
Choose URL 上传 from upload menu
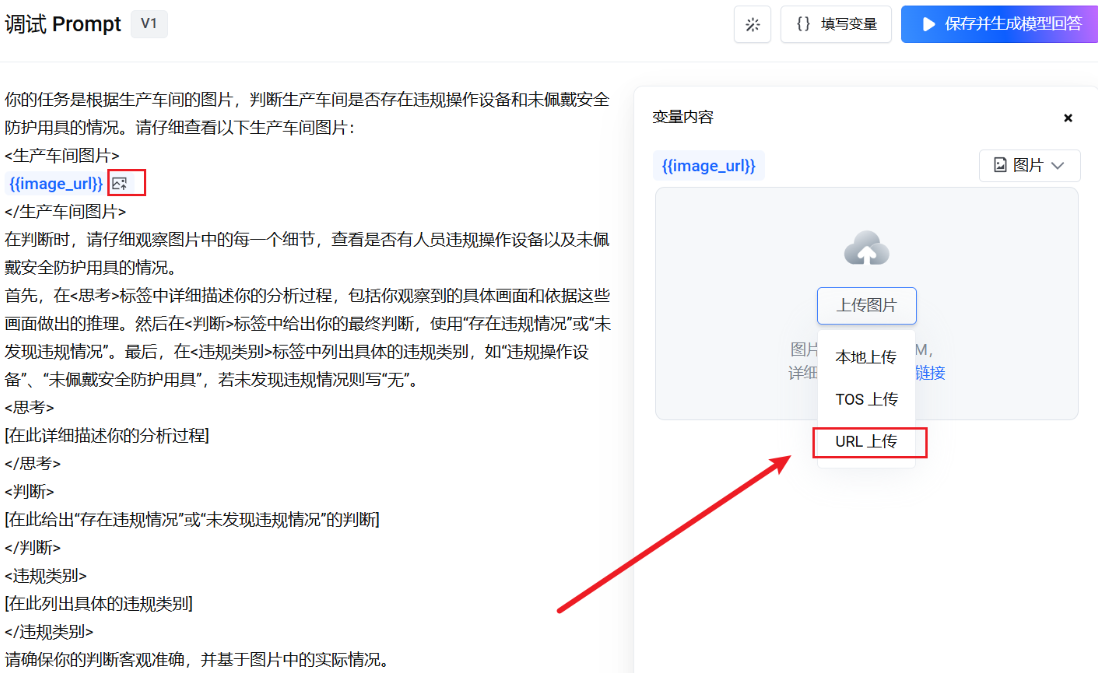[866, 442]
